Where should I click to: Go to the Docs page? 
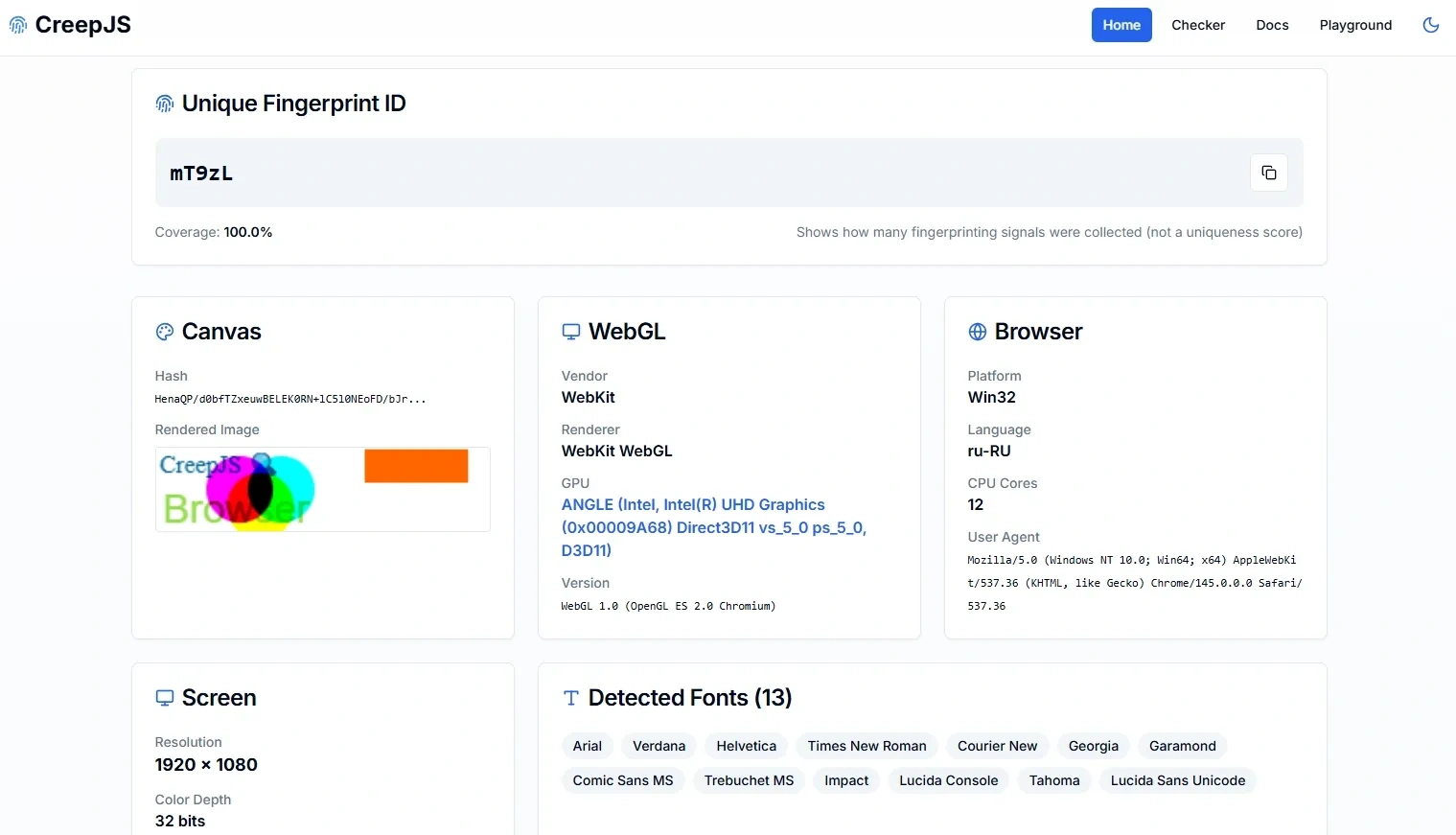[1272, 25]
